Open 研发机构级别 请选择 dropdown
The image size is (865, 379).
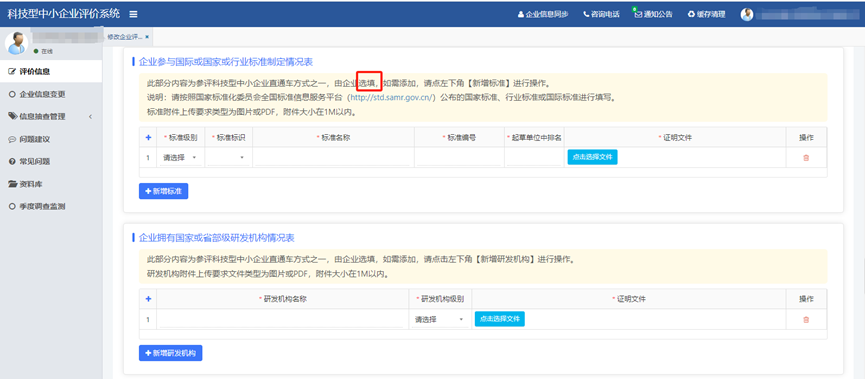tap(440, 319)
